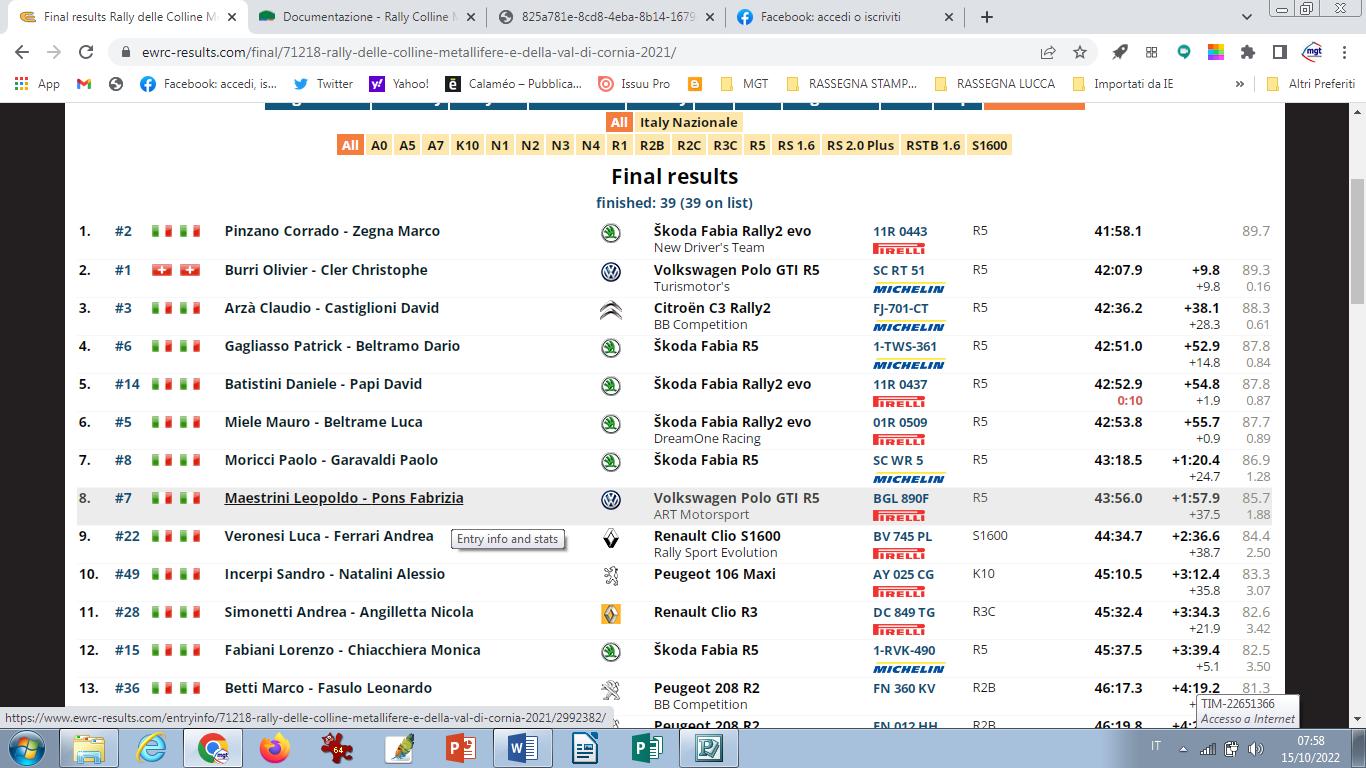Filter results by R5 class
Image resolution: width=1366 pixels, height=768 pixels.
[x=757, y=145]
